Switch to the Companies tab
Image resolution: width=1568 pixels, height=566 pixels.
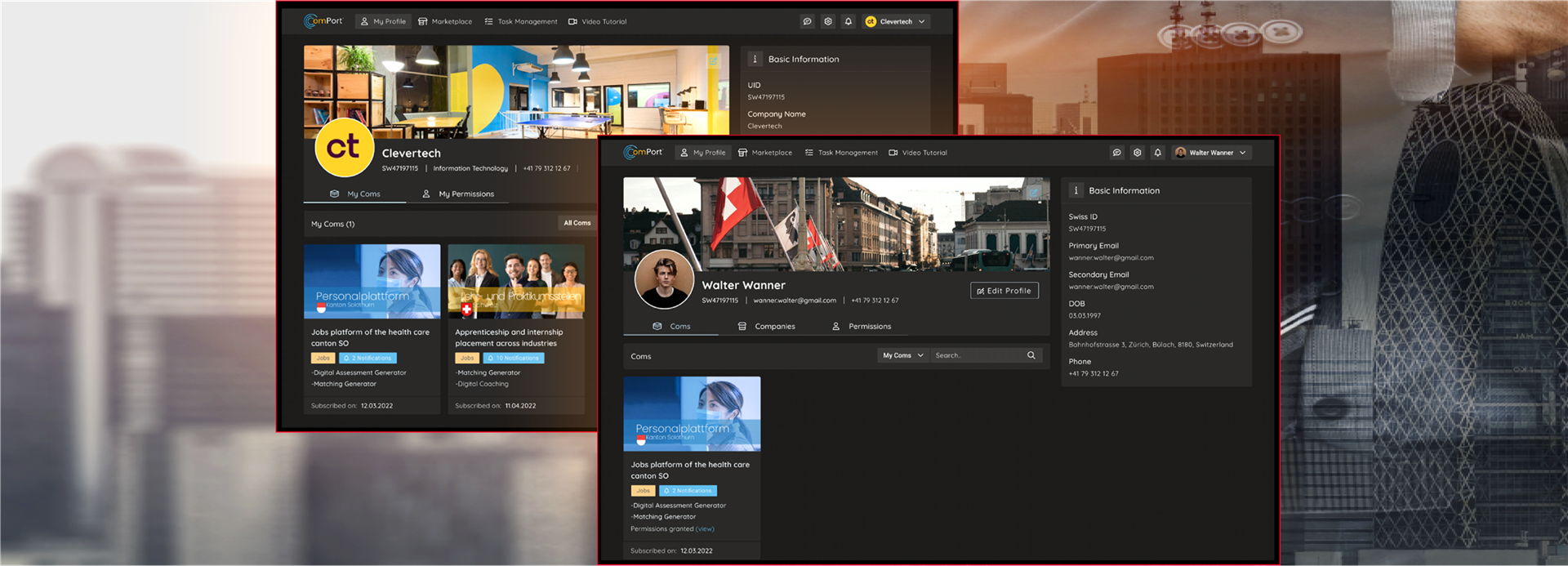click(766, 327)
